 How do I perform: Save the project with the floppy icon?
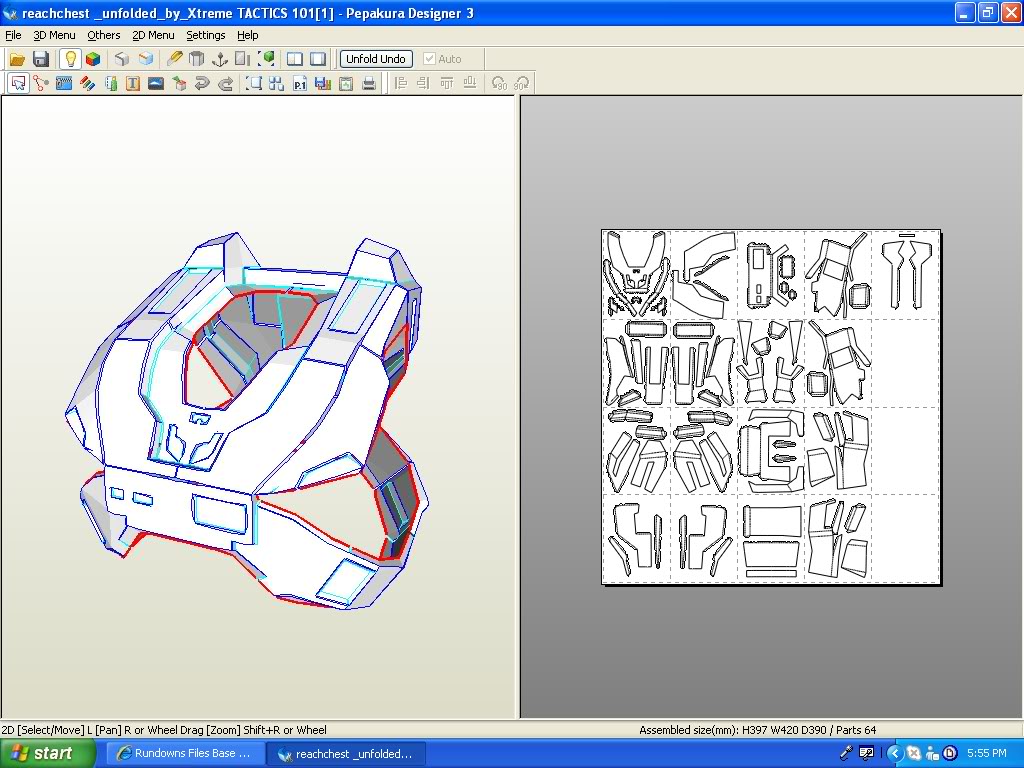40,59
